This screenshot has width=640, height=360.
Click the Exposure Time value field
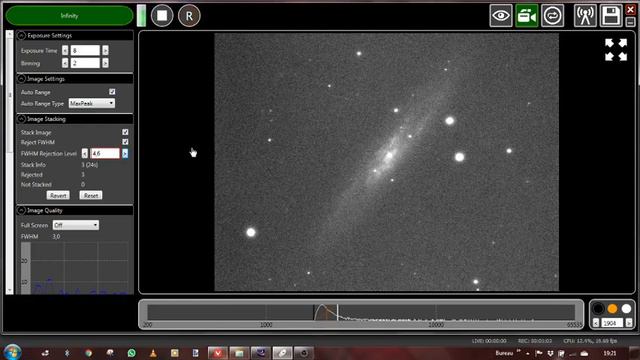pyautogui.click(x=85, y=50)
